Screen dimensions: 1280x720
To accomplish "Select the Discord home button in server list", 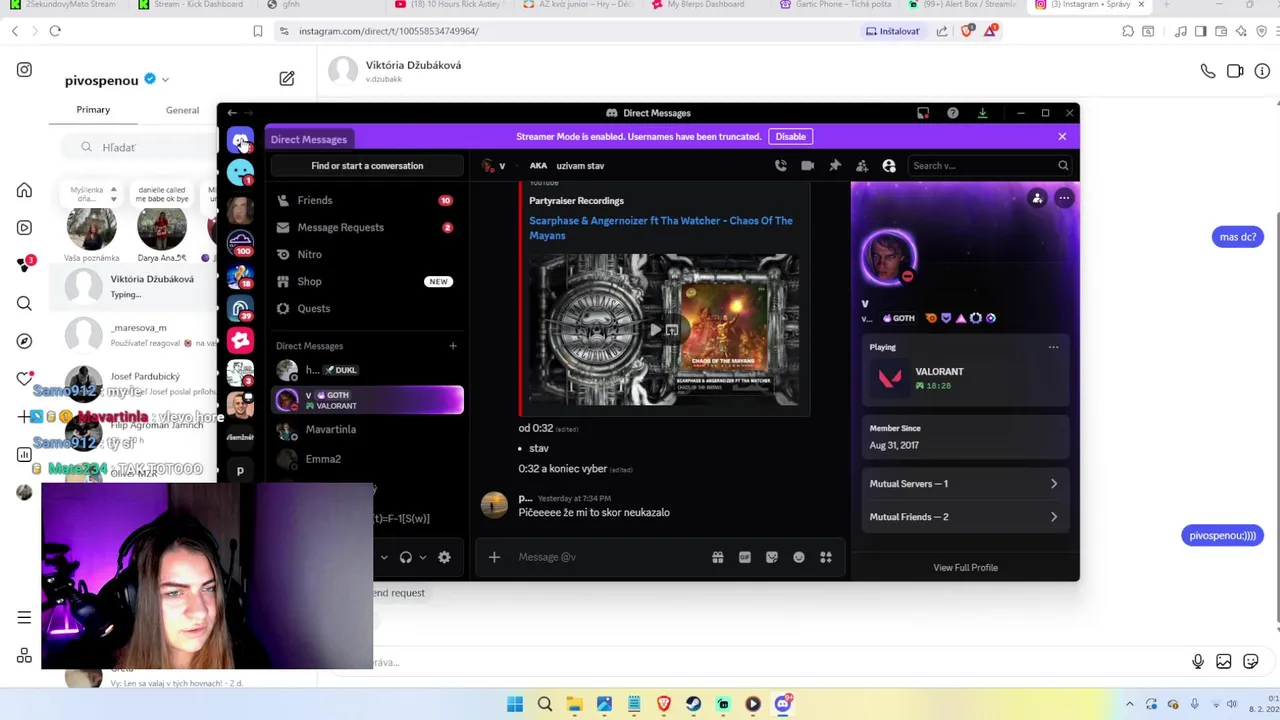I will pyautogui.click(x=240, y=141).
